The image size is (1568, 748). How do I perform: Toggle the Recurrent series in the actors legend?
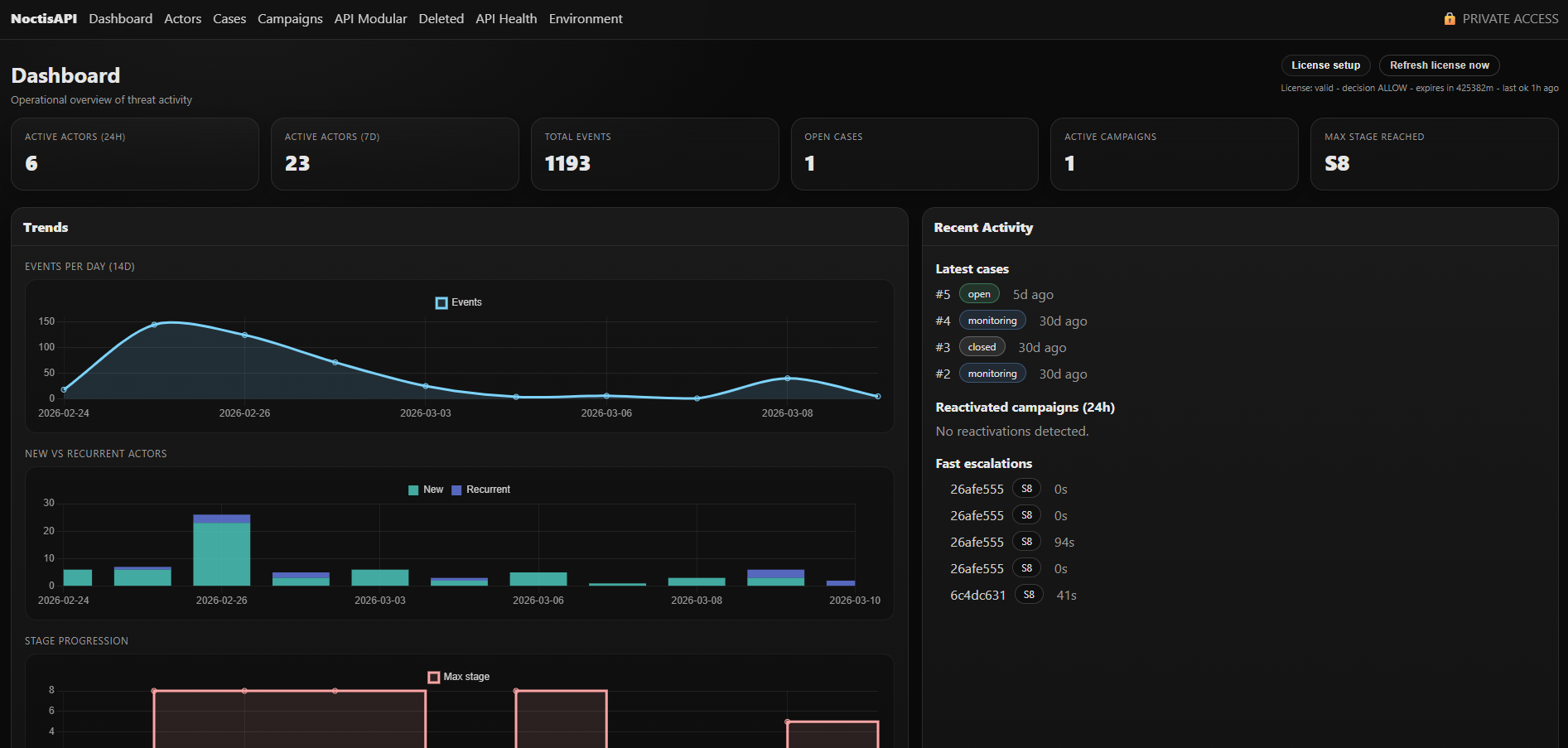(455, 490)
